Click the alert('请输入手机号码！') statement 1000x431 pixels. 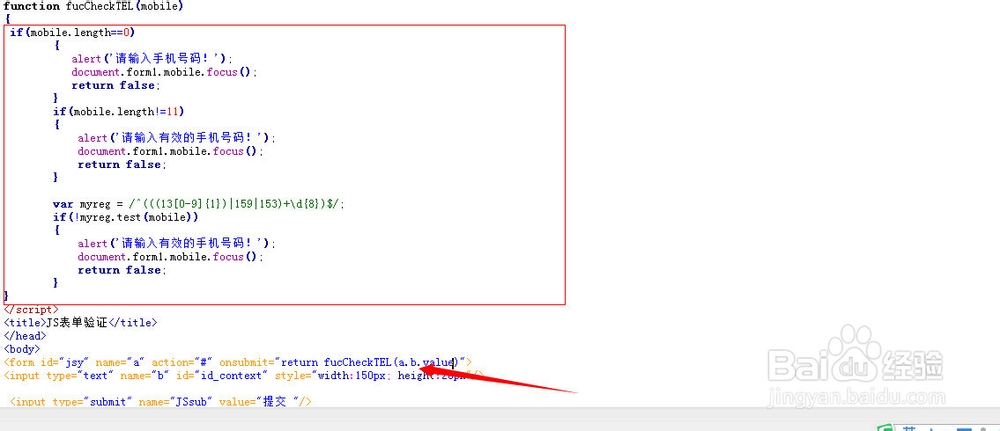[152, 59]
